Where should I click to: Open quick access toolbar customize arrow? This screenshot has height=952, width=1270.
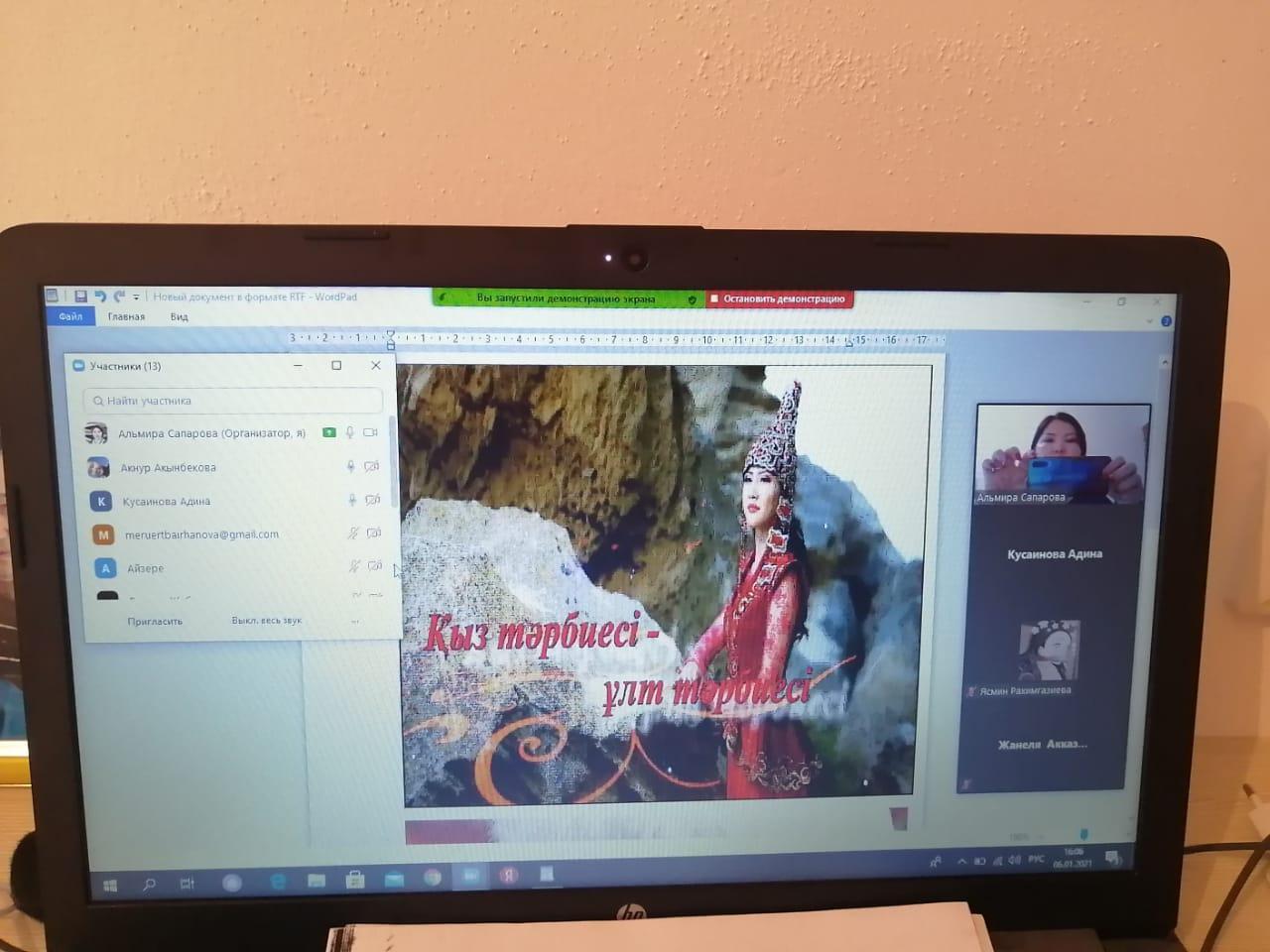click(136, 297)
